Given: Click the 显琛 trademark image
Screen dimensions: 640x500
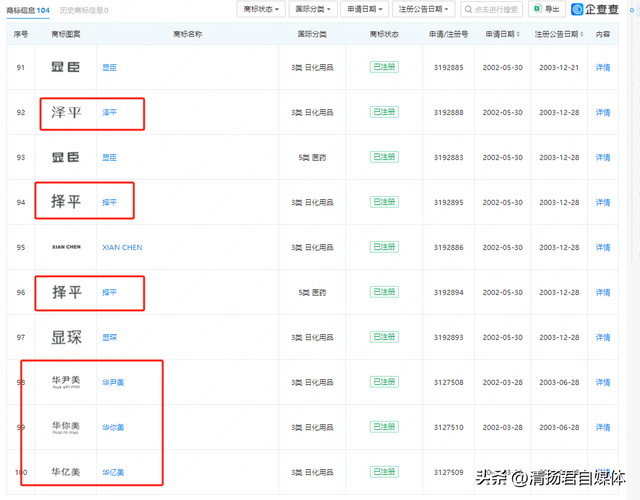Looking at the screenshot, I should coord(66,338).
